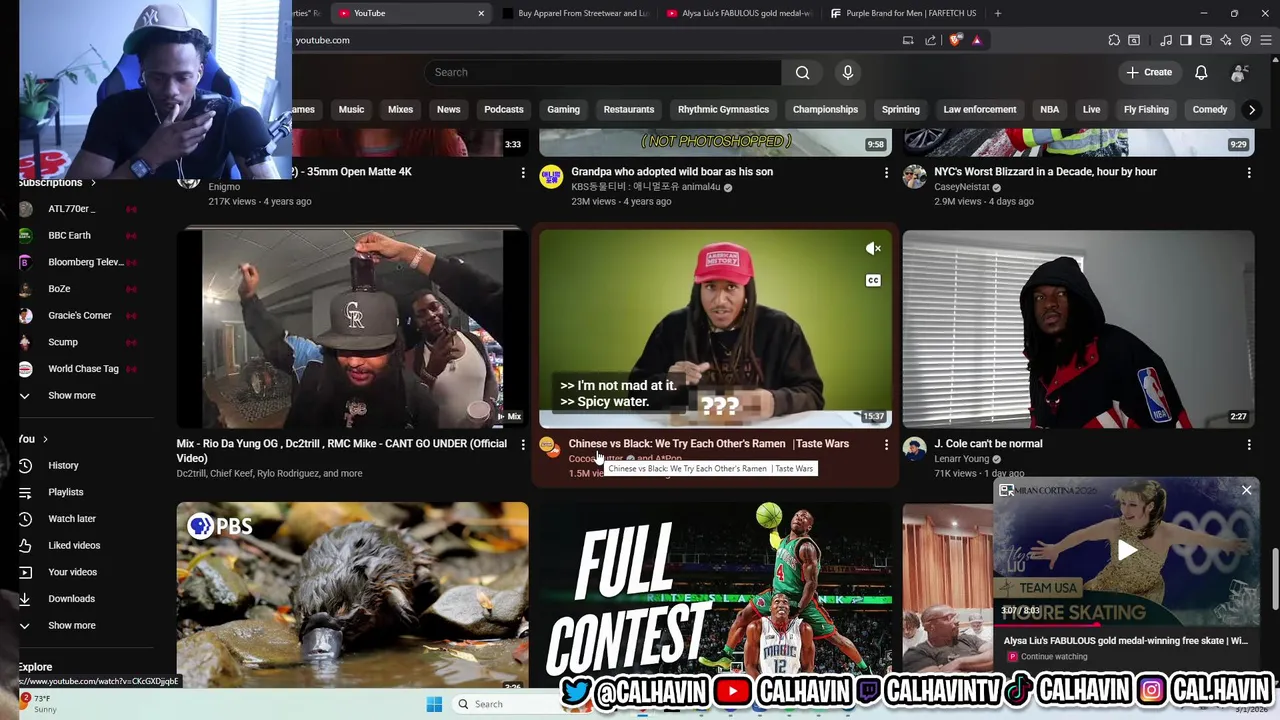1280x720 pixels.
Task: Click the YouTube search magnifier button
Action: (802, 72)
